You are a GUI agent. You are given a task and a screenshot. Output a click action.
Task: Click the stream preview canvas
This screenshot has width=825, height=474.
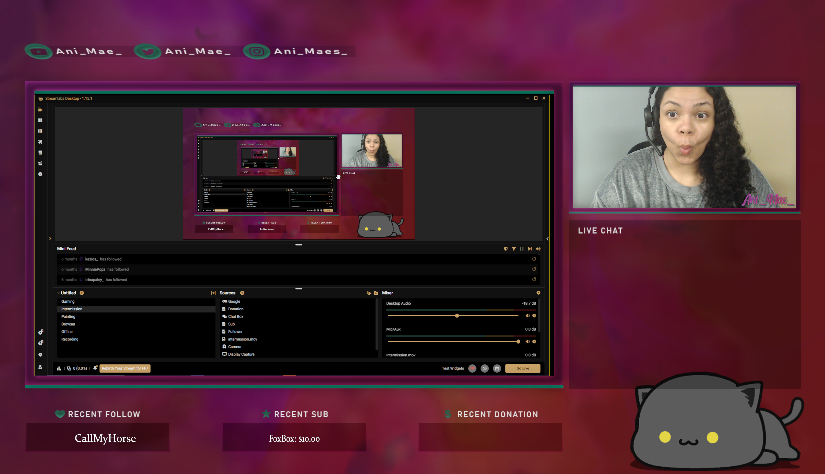pyautogui.click(x=298, y=174)
